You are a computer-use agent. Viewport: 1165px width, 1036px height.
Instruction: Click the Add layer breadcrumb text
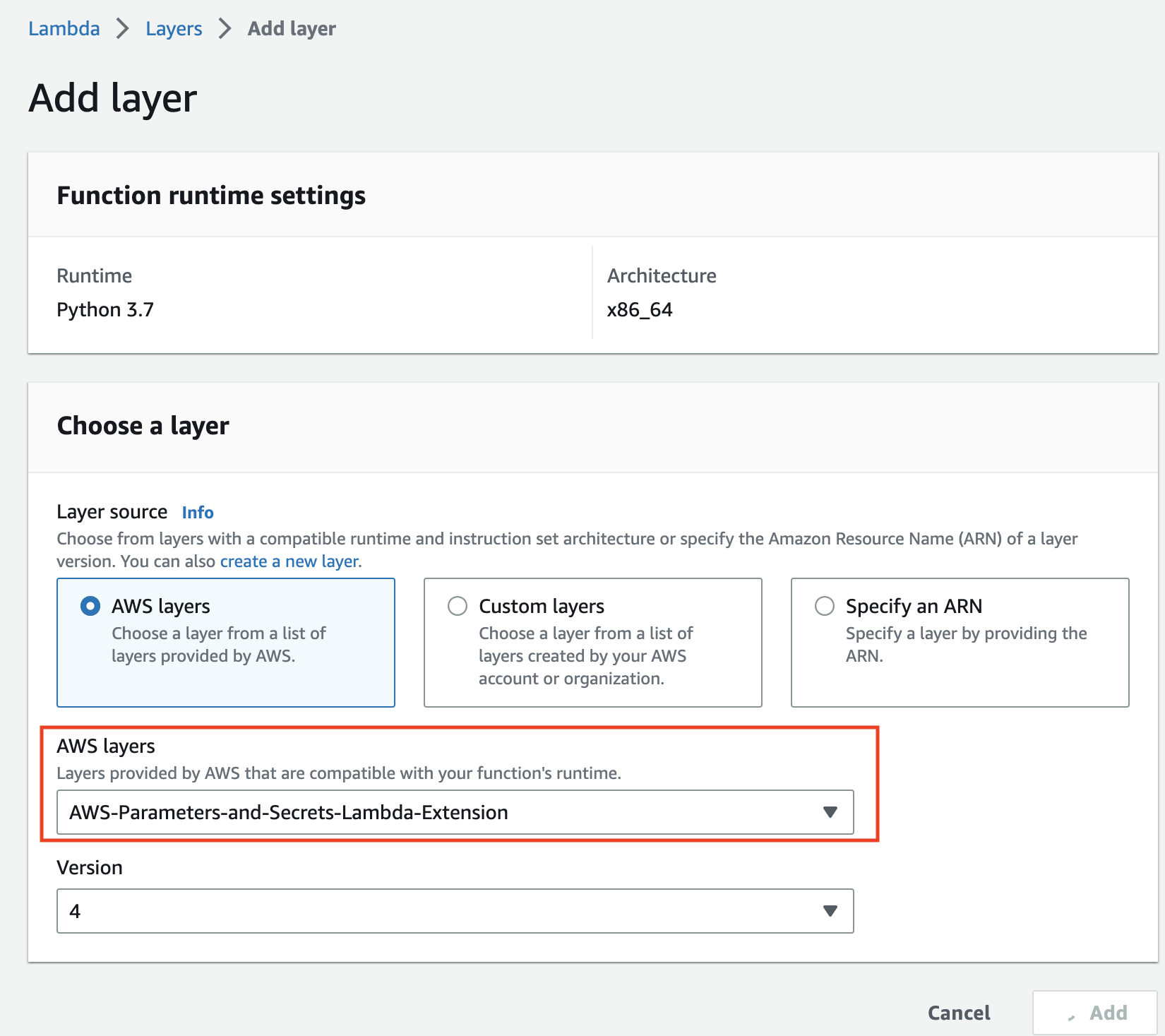click(x=292, y=29)
